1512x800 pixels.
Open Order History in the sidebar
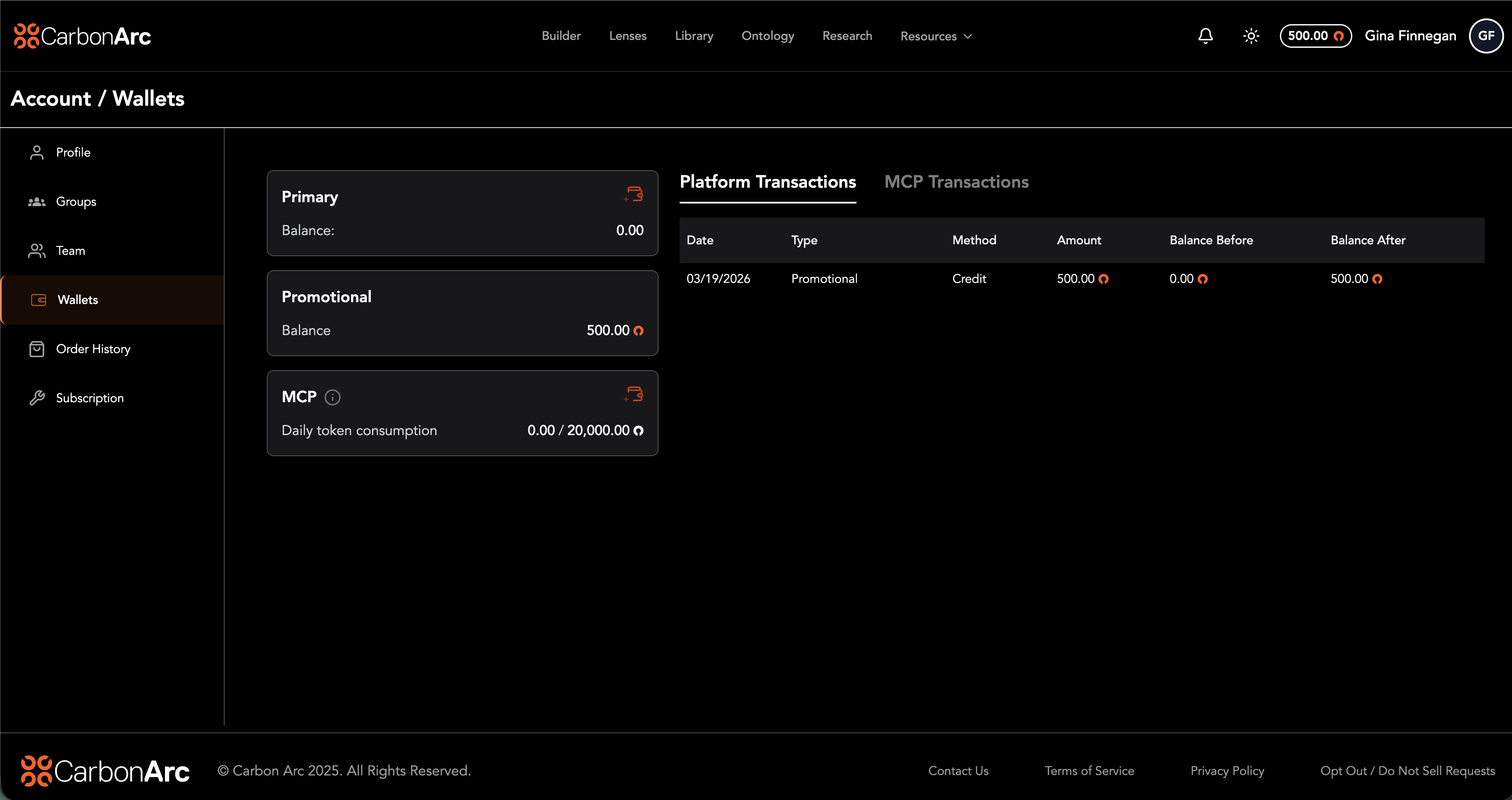coord(93,349)
